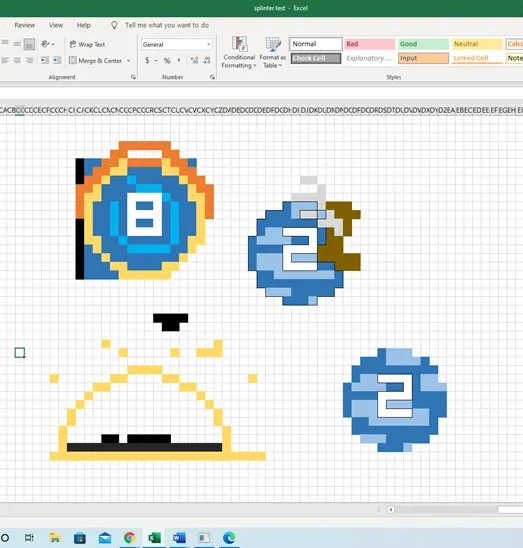Select the Normal cell style

(x=316, y=44)
